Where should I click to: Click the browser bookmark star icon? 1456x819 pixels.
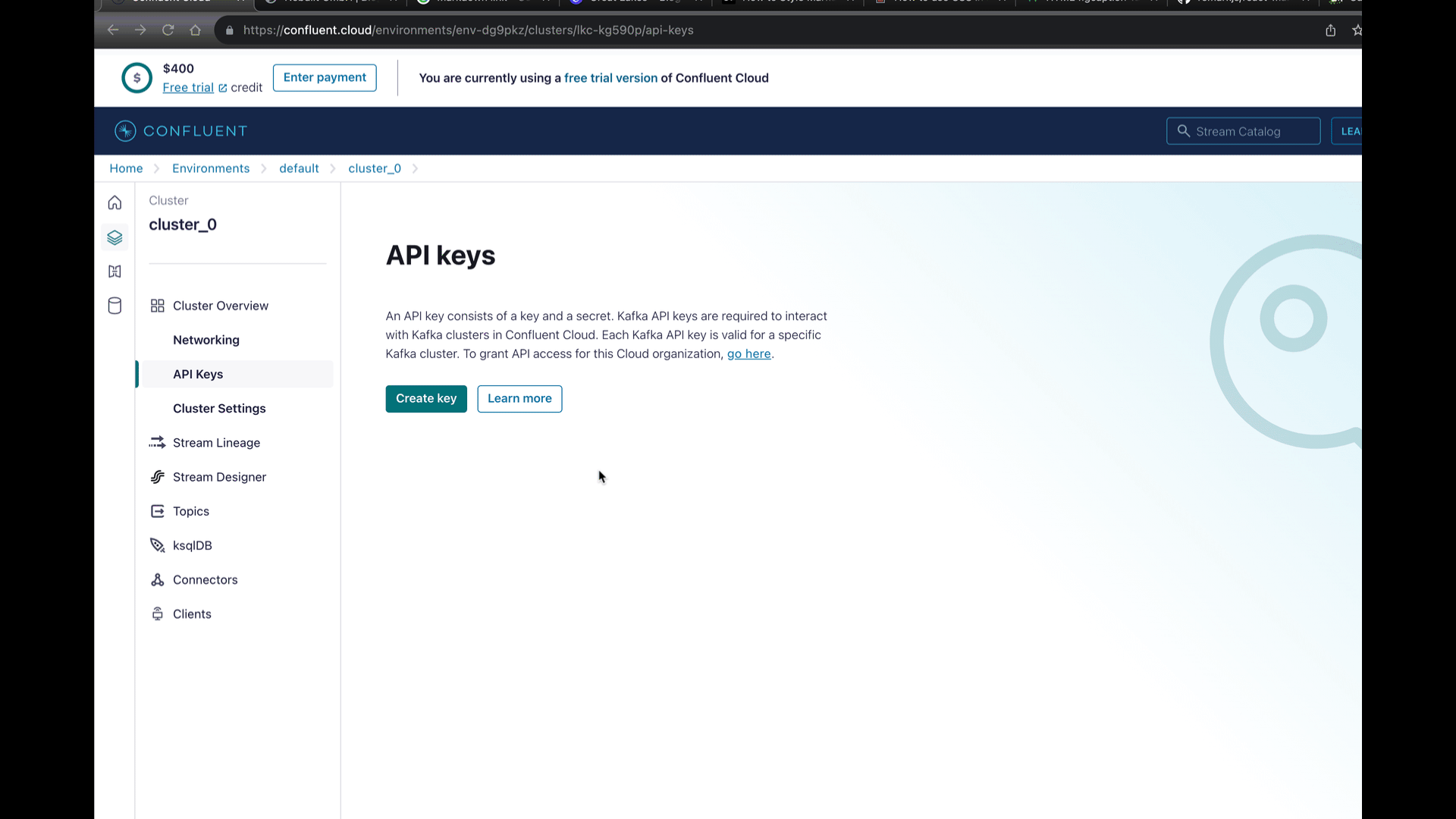[x=1357, y=30]
